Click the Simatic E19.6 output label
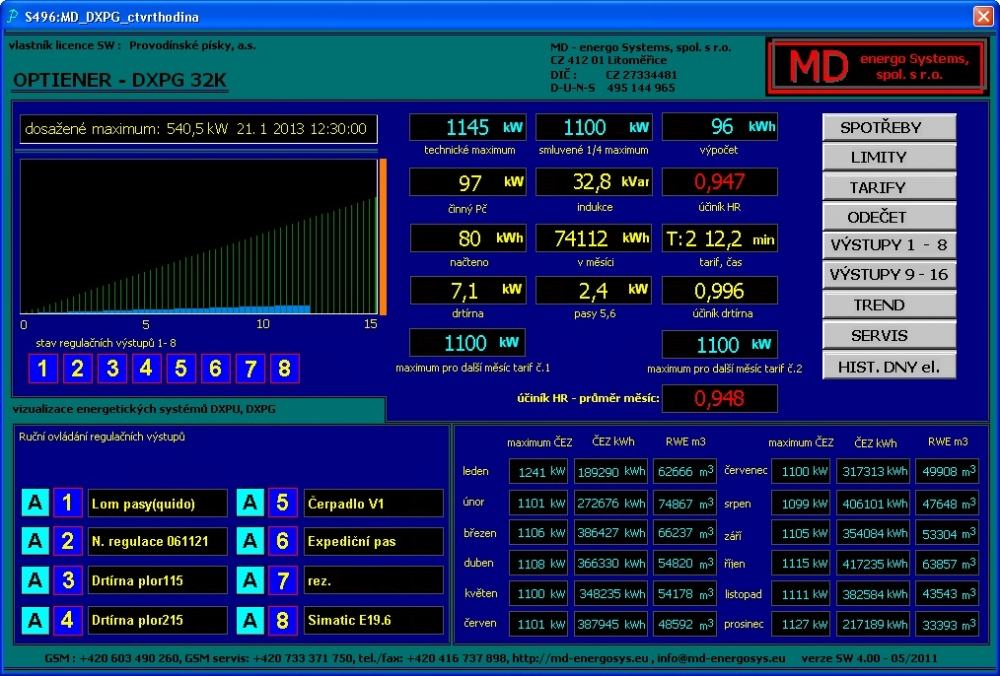 (373, 620)
